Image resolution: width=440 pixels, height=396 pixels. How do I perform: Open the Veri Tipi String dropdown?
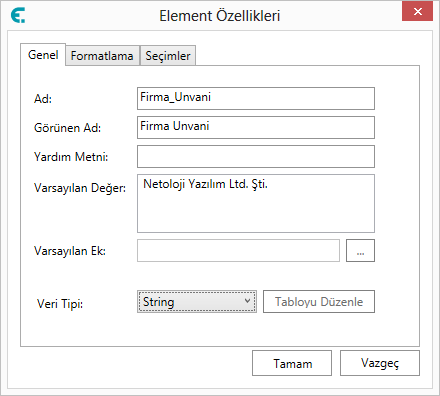(197, 301)
